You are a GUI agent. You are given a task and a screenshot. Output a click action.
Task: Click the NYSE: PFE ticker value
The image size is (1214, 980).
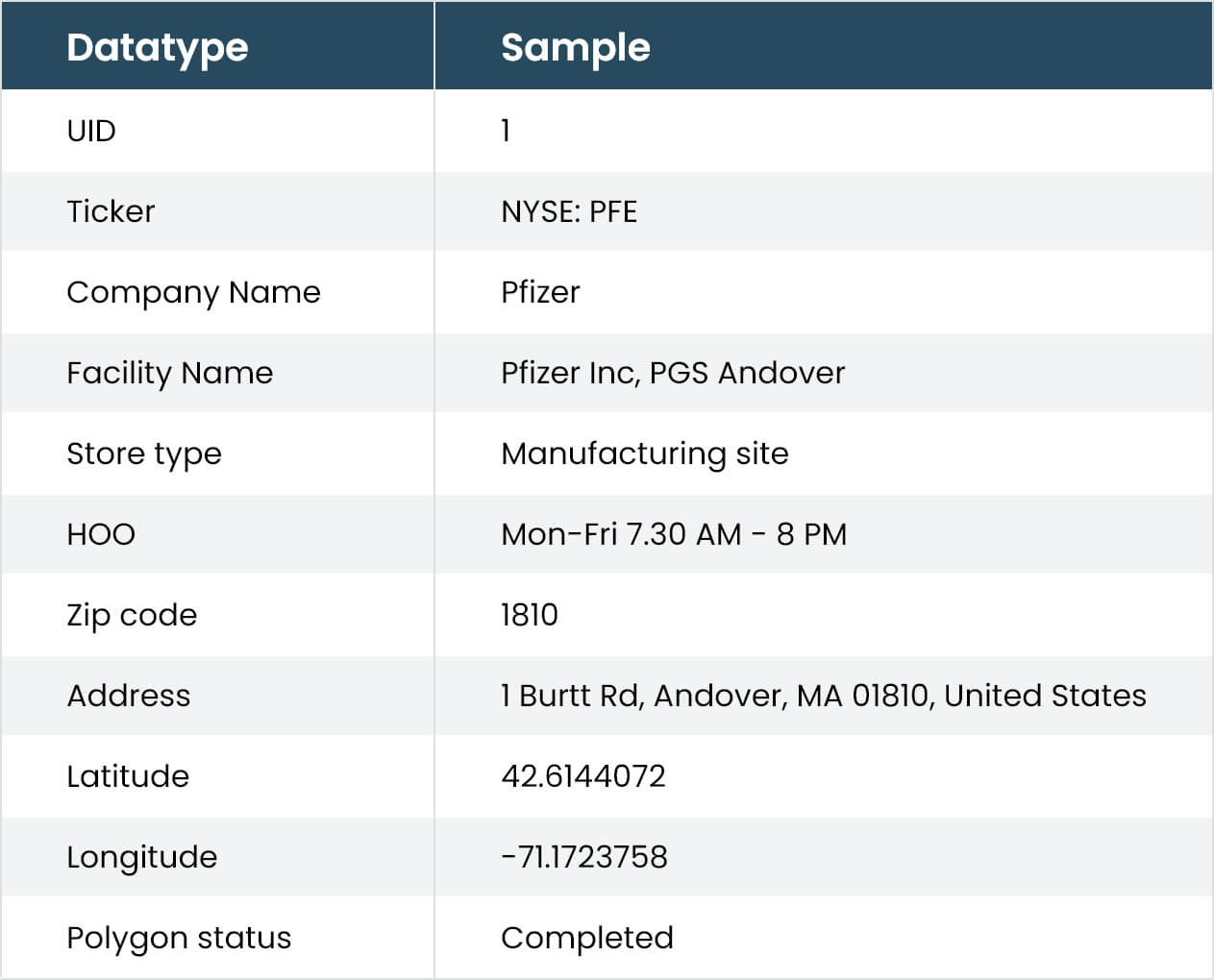(569, 211)
